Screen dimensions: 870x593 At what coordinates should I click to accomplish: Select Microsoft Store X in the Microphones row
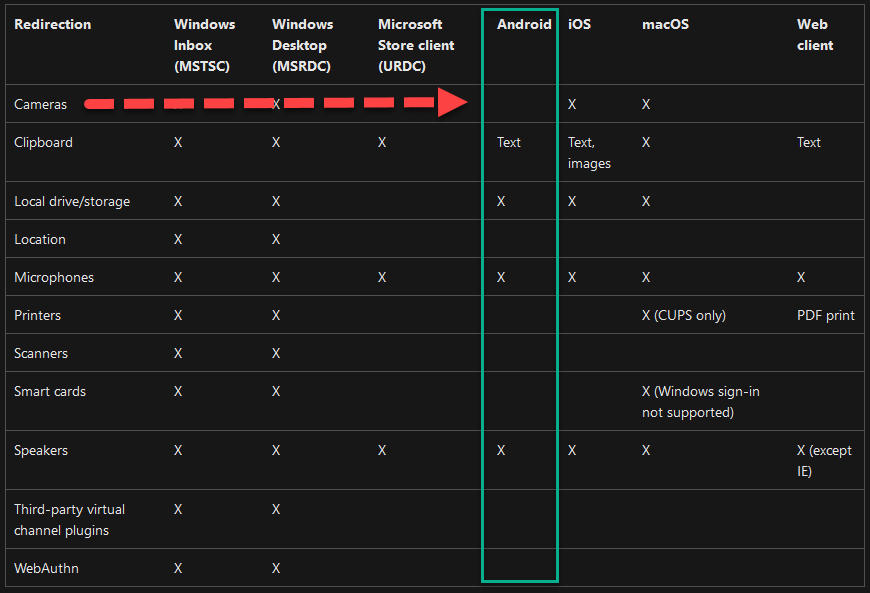pos(382,277)
